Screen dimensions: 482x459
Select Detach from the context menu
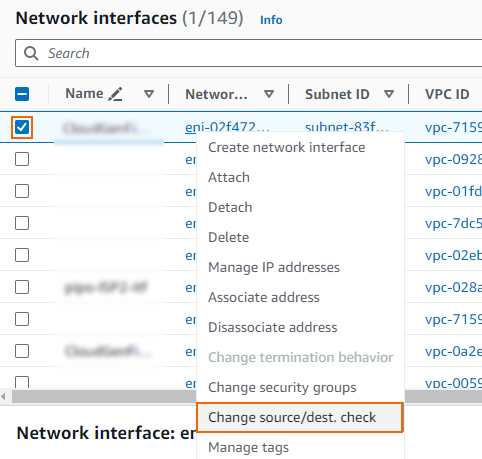230,207
